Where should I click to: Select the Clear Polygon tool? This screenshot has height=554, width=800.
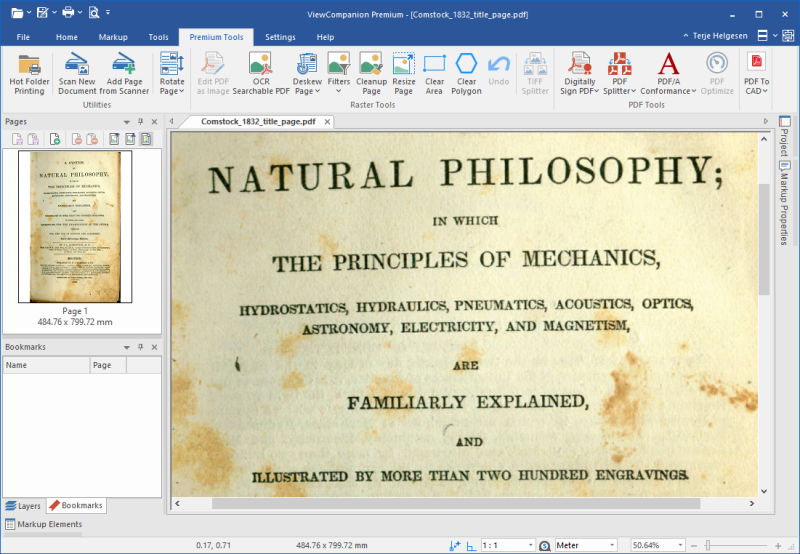pyautogui.click(x=466, y=73)
